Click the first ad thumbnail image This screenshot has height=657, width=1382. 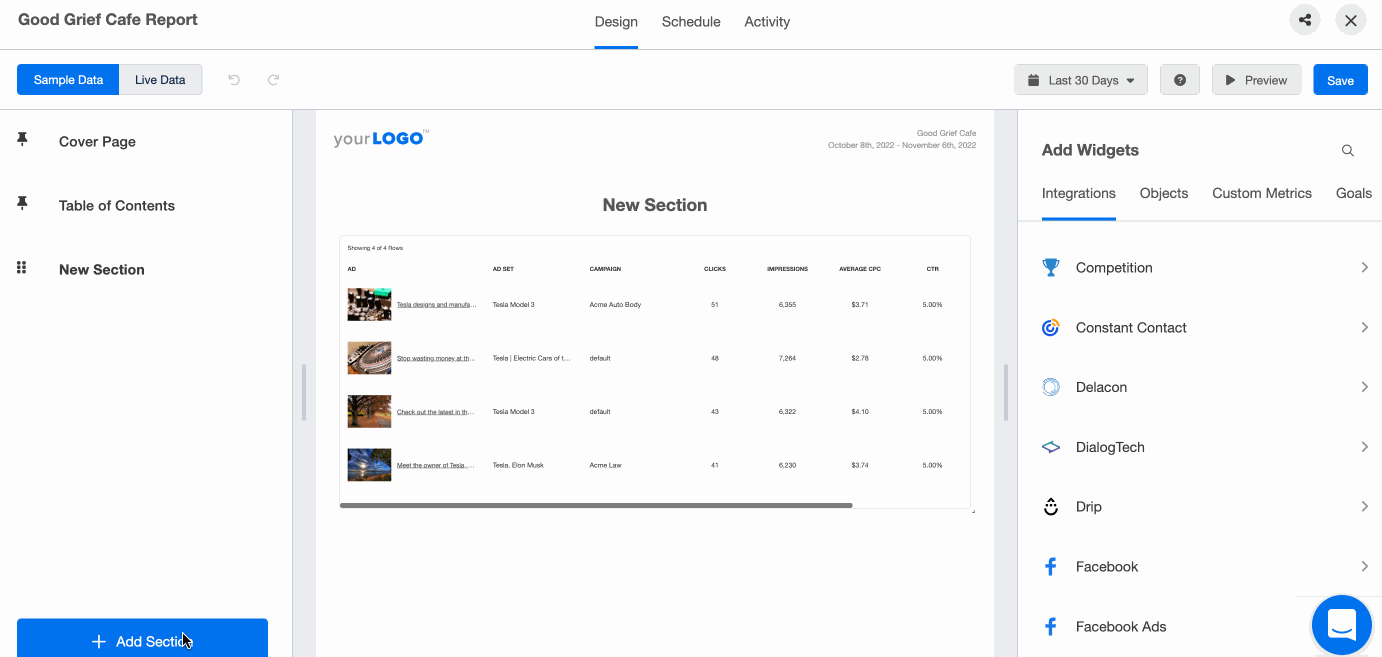pyautogui.click(x=369, y=304)
